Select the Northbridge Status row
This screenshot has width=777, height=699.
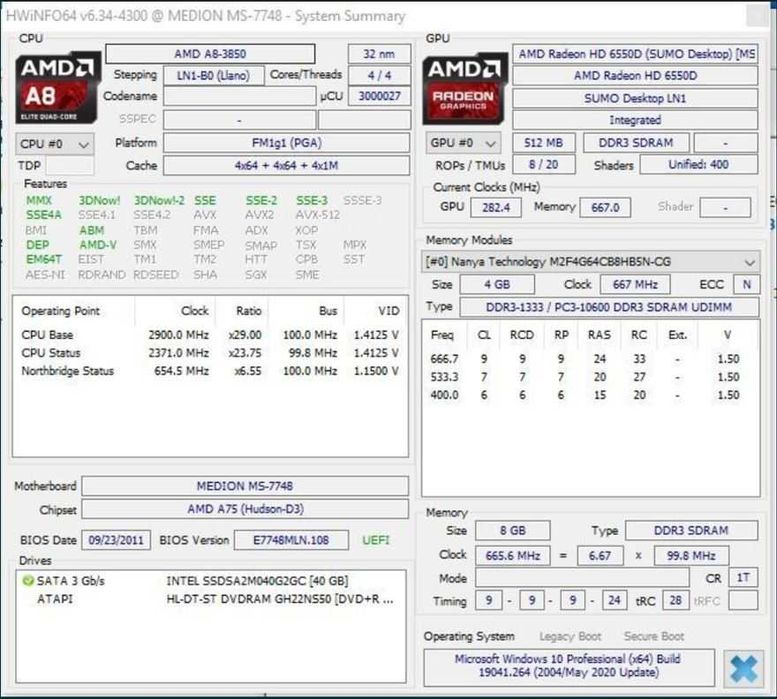[210, 371]
